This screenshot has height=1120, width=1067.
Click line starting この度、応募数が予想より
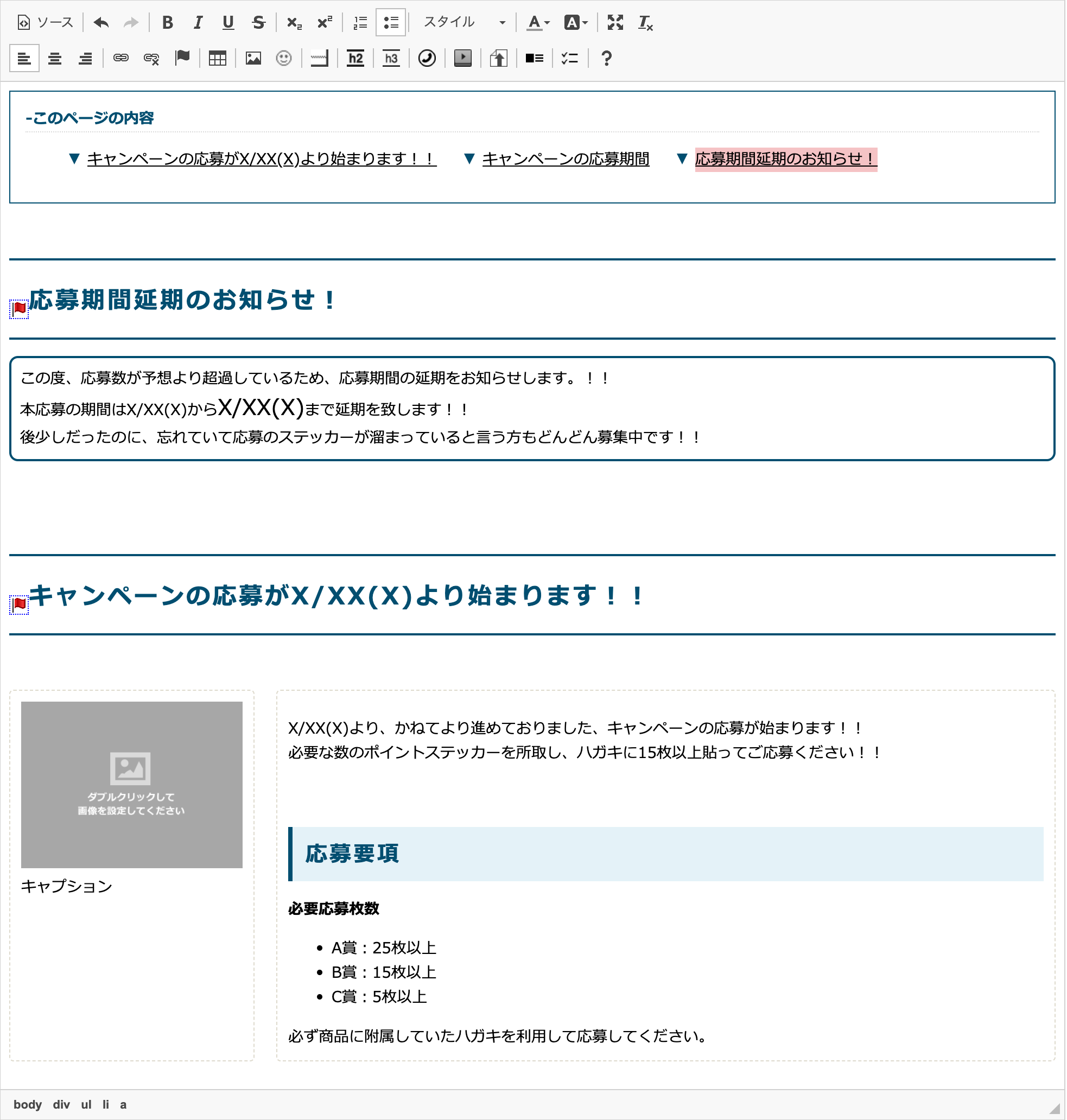[315, 378]
